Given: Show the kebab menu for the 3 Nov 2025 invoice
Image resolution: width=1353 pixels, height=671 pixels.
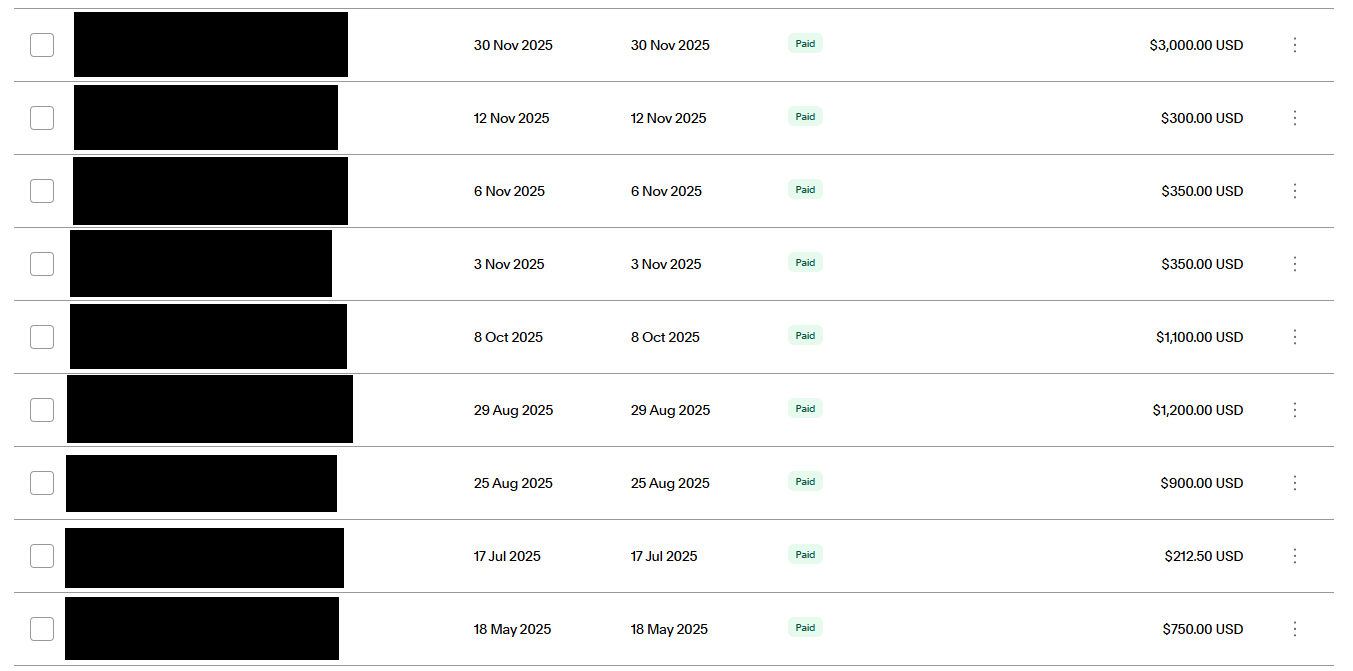Looking at the screenshot, I should point(1294,264).
